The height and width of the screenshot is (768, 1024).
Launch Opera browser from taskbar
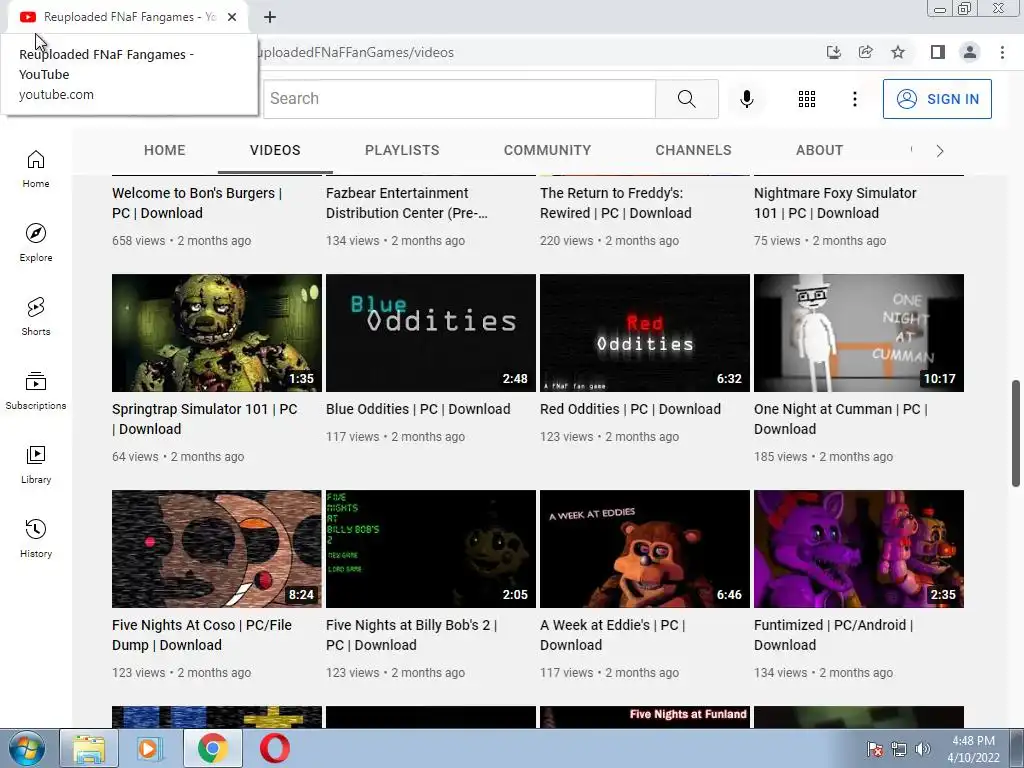pyautogui.click(x=274, y=748)
